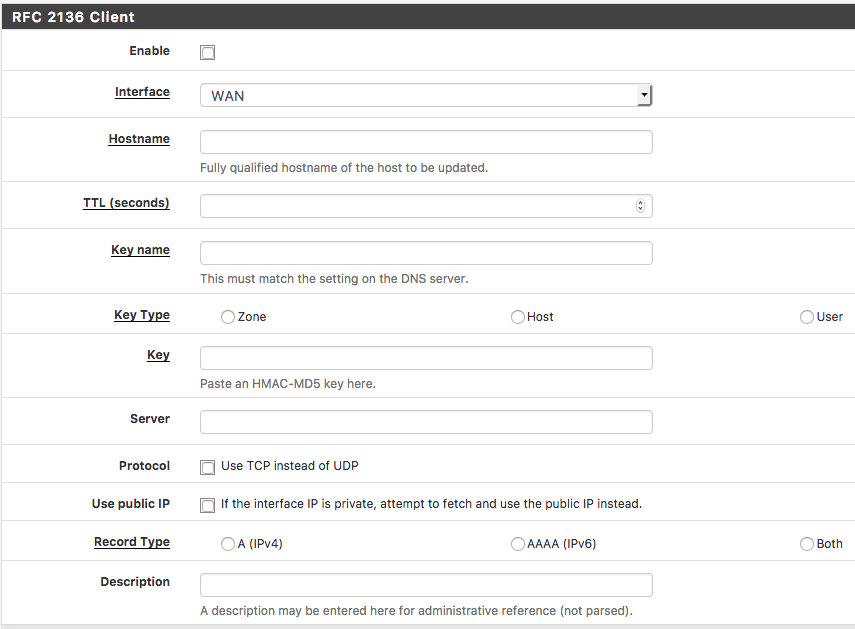Select AAAA (IPv6) record type

tap(518, 545)
